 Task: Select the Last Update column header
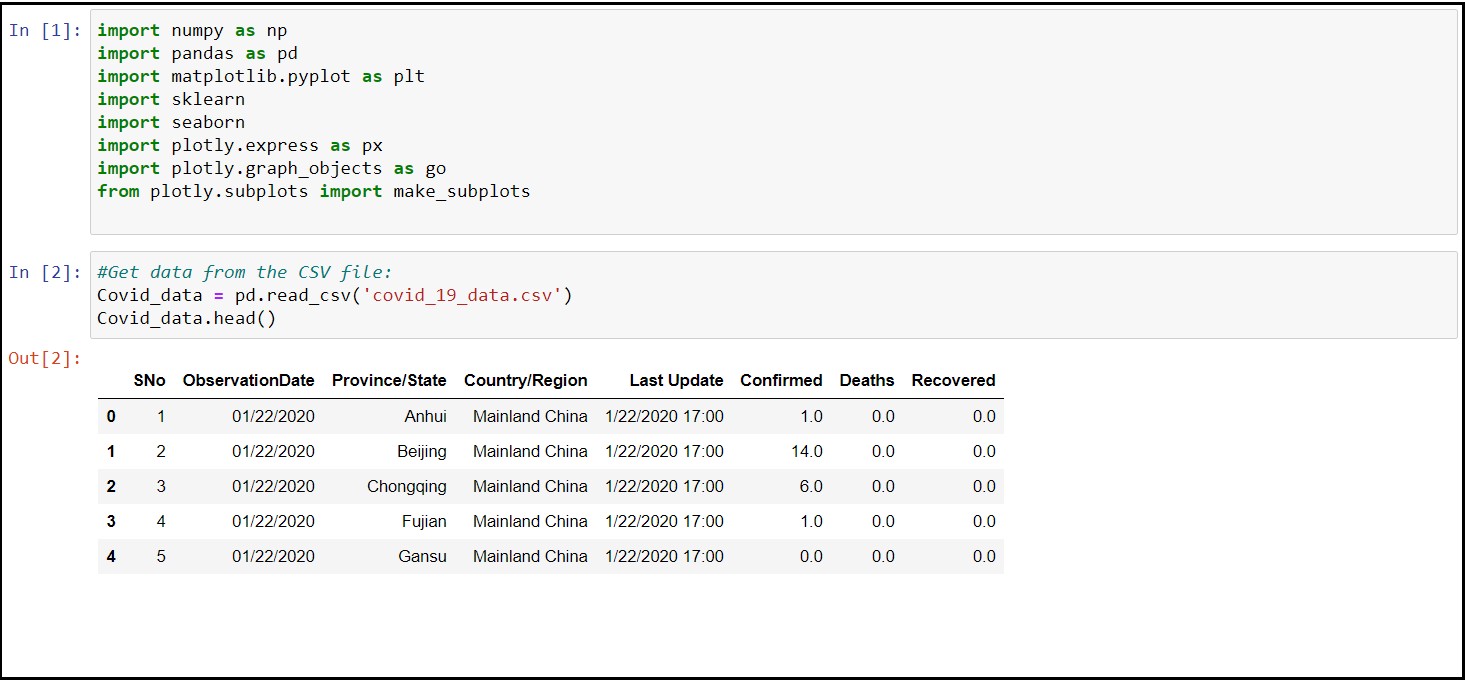(x=677, y=380)
